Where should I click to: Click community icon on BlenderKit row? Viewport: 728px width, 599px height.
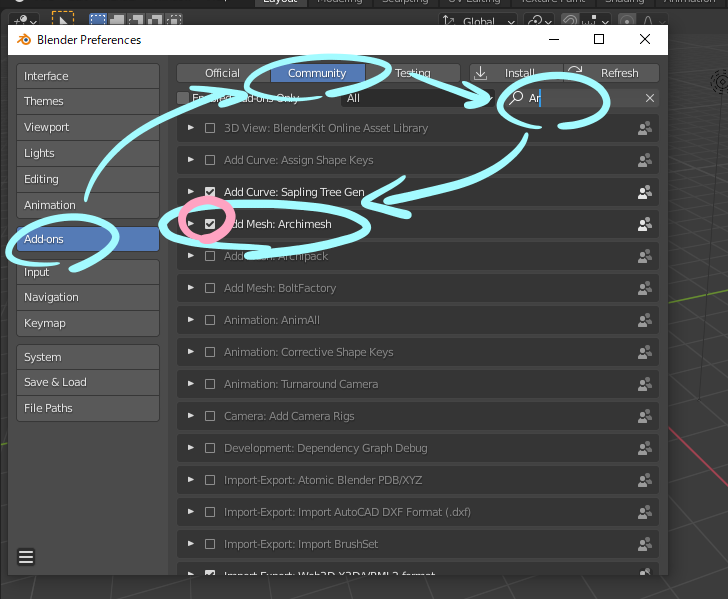click(x=645, y=128)
